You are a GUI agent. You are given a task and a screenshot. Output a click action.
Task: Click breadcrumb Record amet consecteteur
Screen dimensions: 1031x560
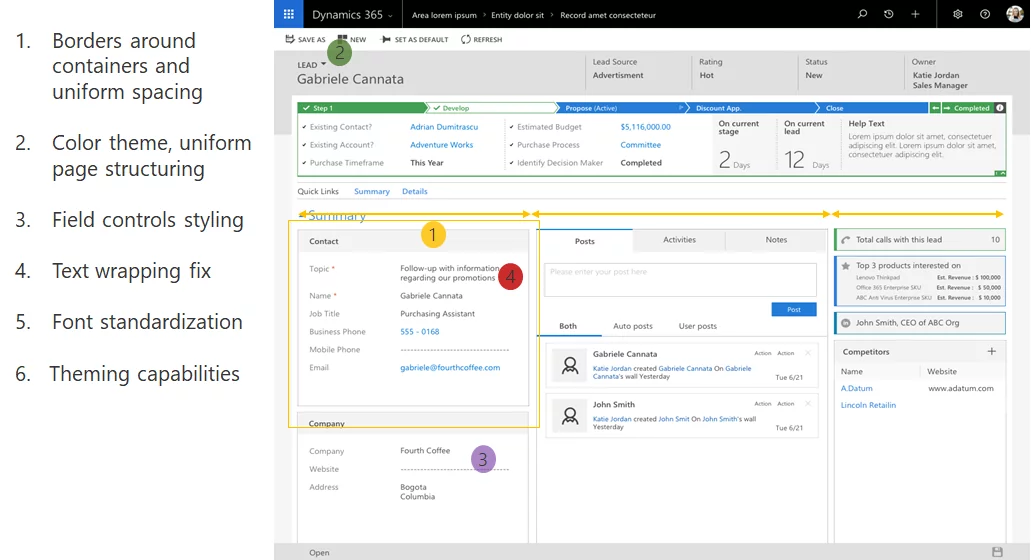[608, 15]
